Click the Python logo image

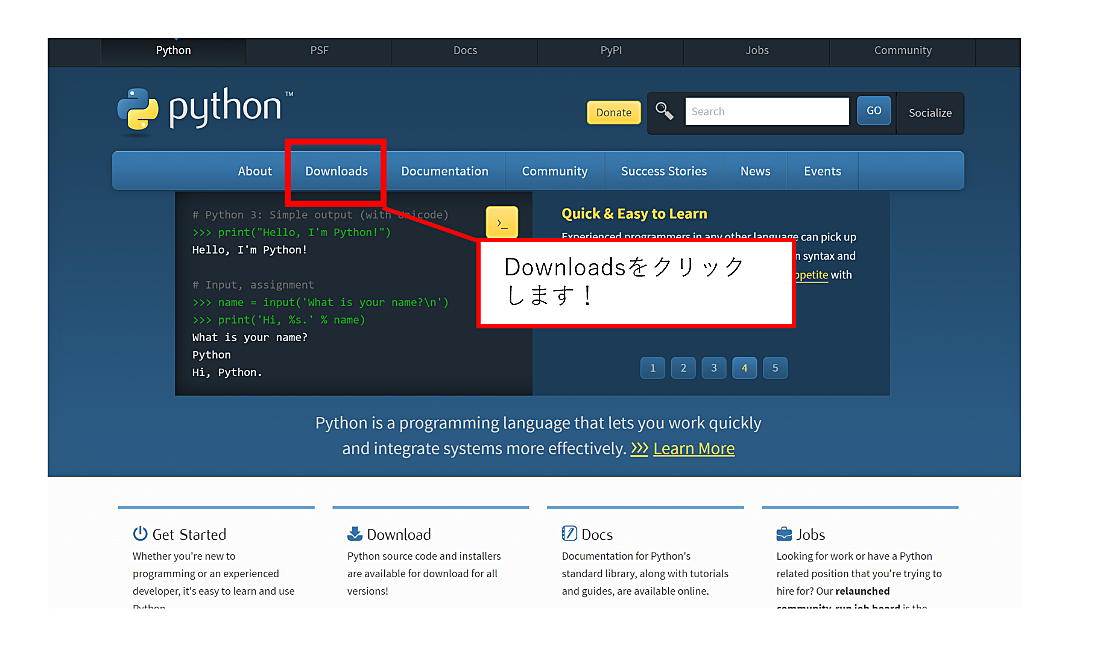[205, 109]
